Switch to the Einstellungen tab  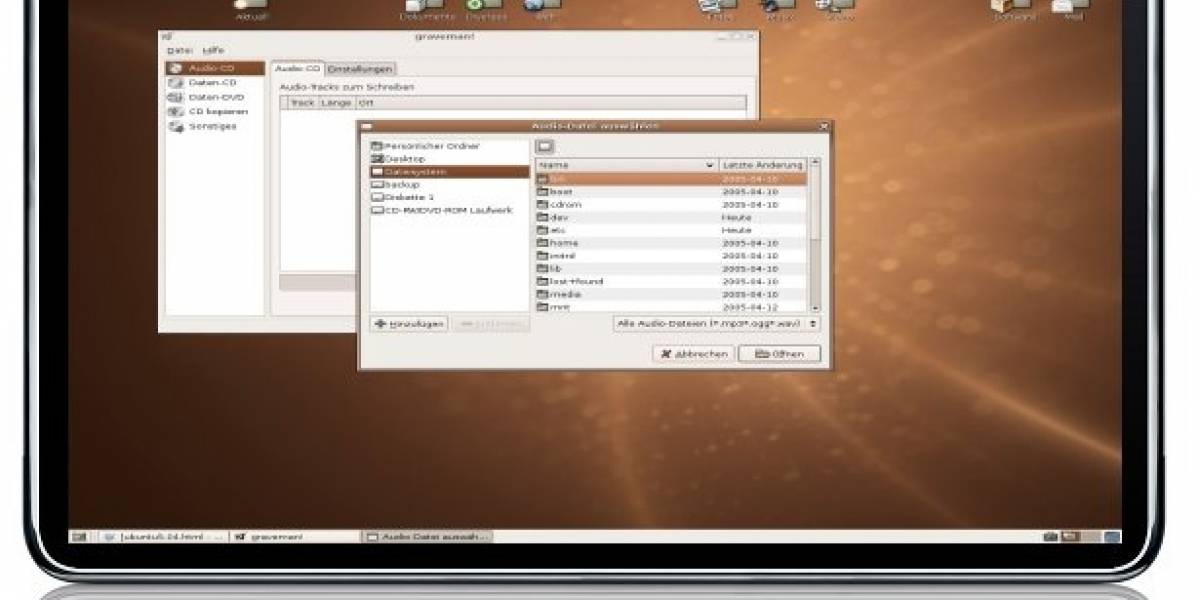tap(361, 69)
